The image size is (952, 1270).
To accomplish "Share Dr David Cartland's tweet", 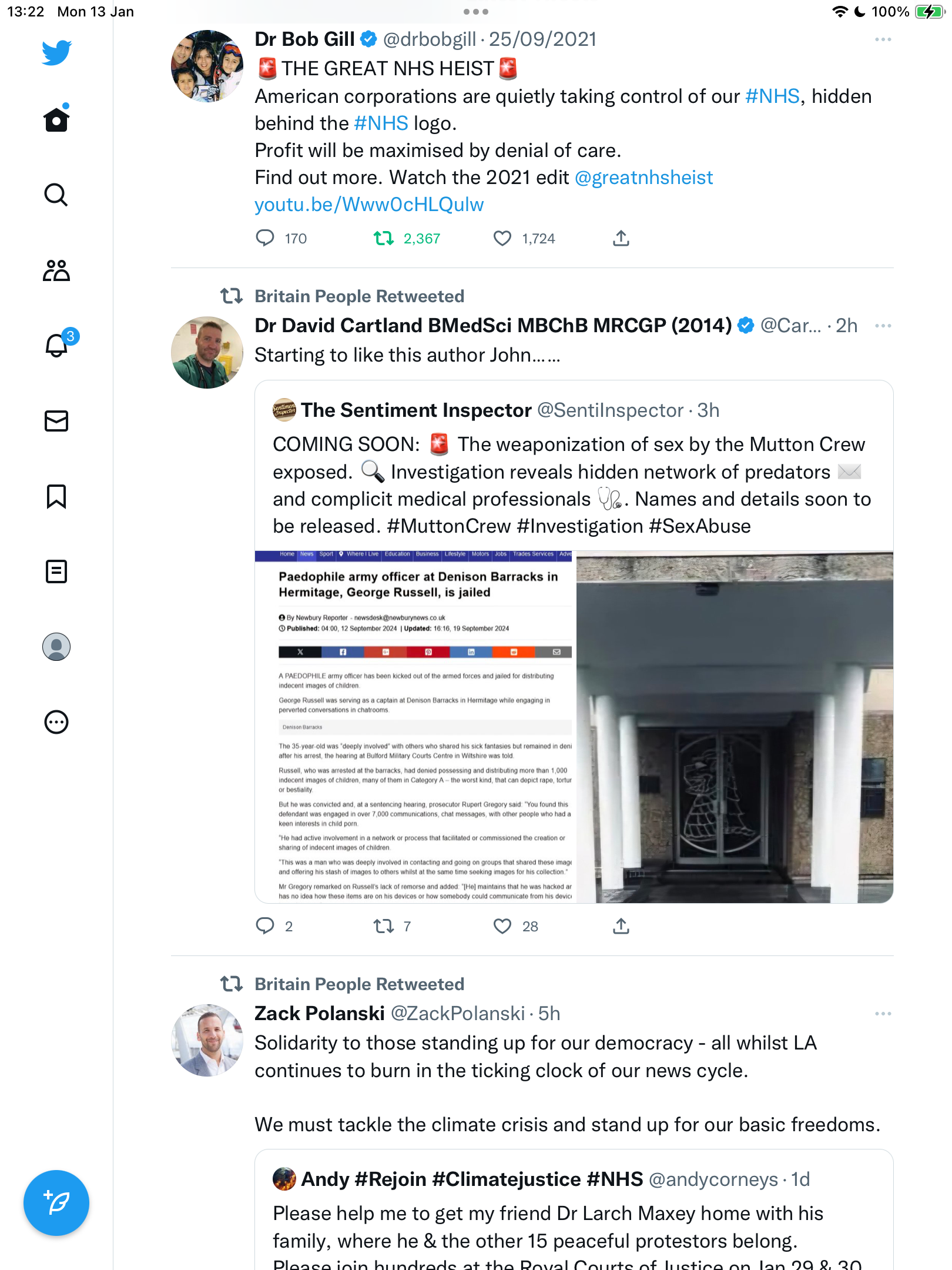I will coord(621,926).
